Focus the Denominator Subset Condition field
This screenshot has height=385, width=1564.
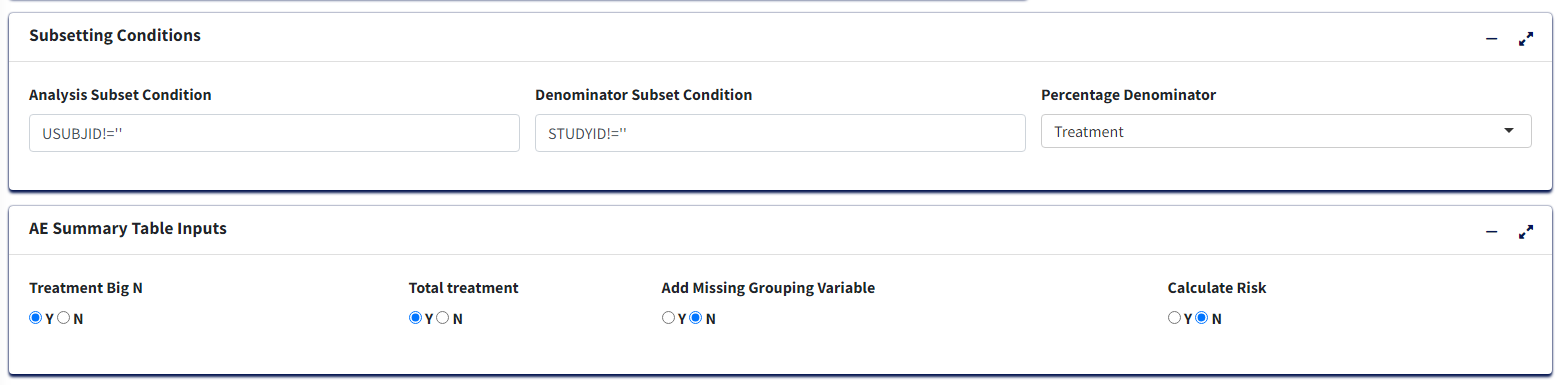pos(780,133)
